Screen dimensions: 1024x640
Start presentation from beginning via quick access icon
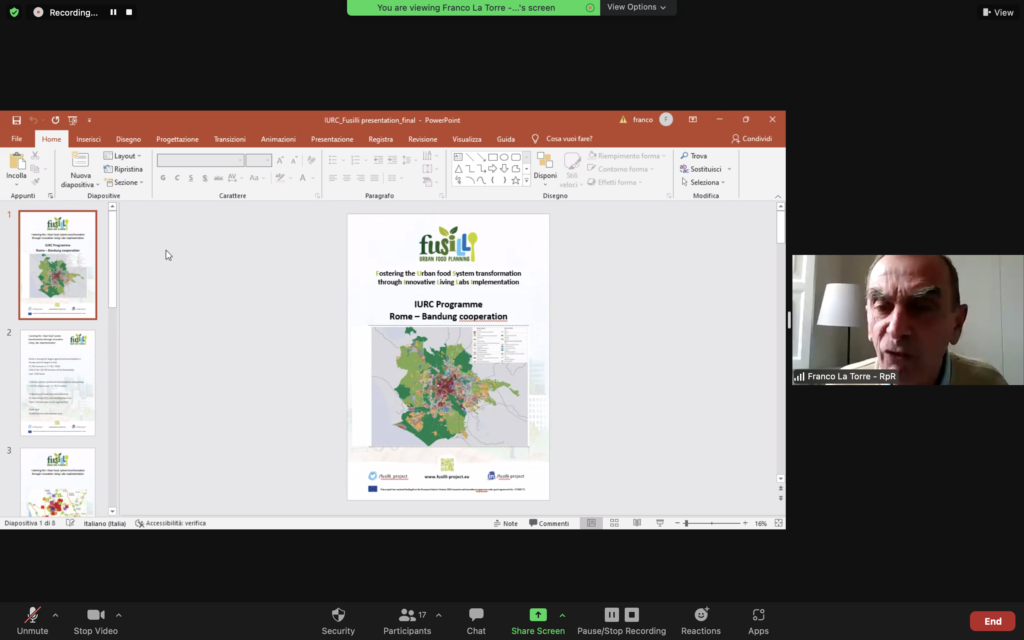[x=72, y=120]
